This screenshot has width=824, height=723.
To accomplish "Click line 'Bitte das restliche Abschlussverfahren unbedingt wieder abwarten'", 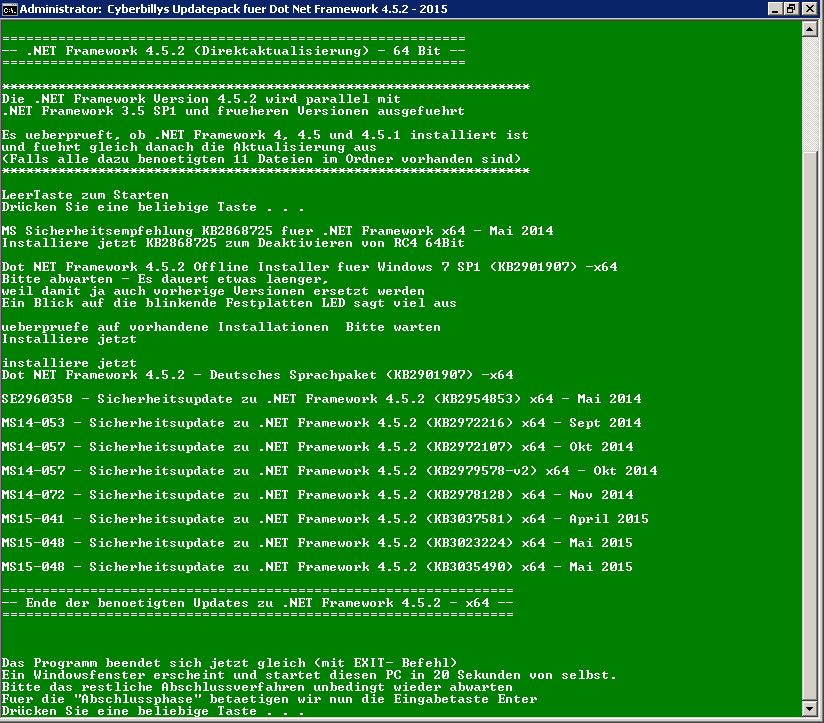I will click(x=257, y=687).
